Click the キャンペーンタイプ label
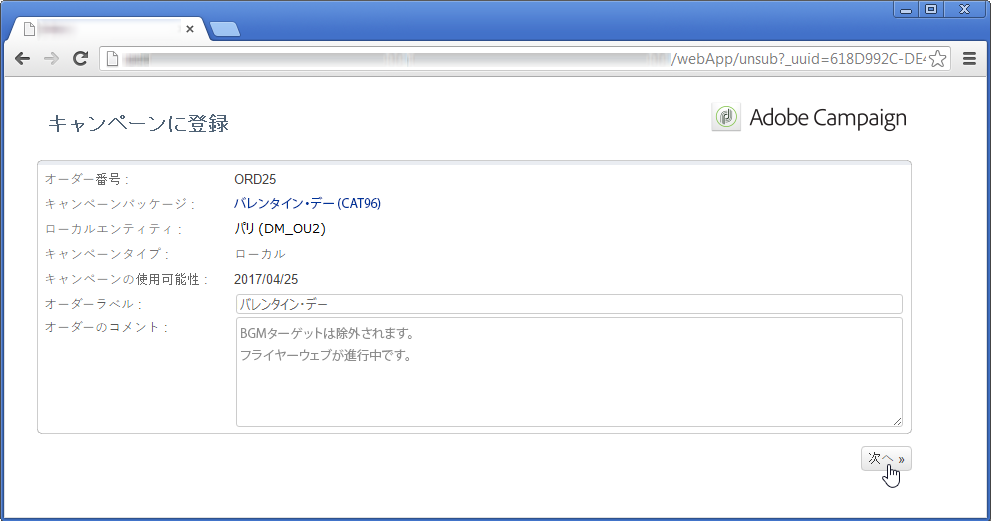The image size is (994, 522). click(106, 254)
